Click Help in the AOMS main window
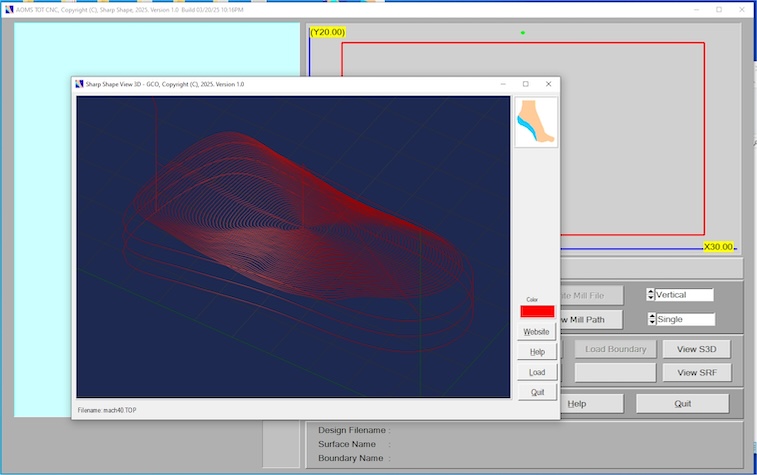 [591, 404]
